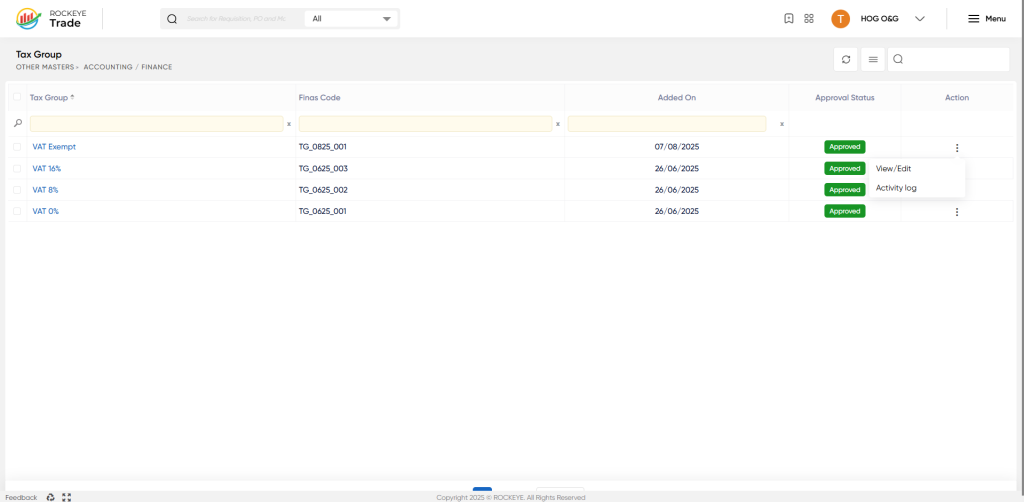This screenshot has width=1024, height=502.
Task: Sort by Tax Group column arrow
Action: pos(72,97)
